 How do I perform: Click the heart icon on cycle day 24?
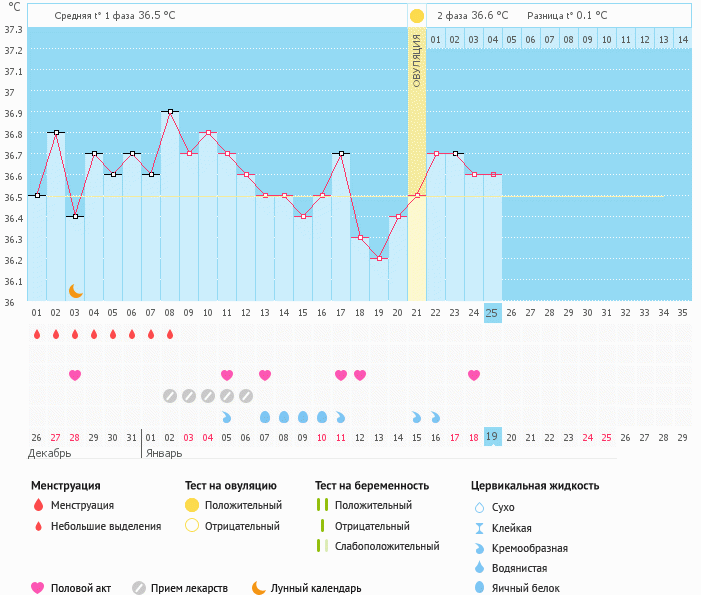coord(473,375)
